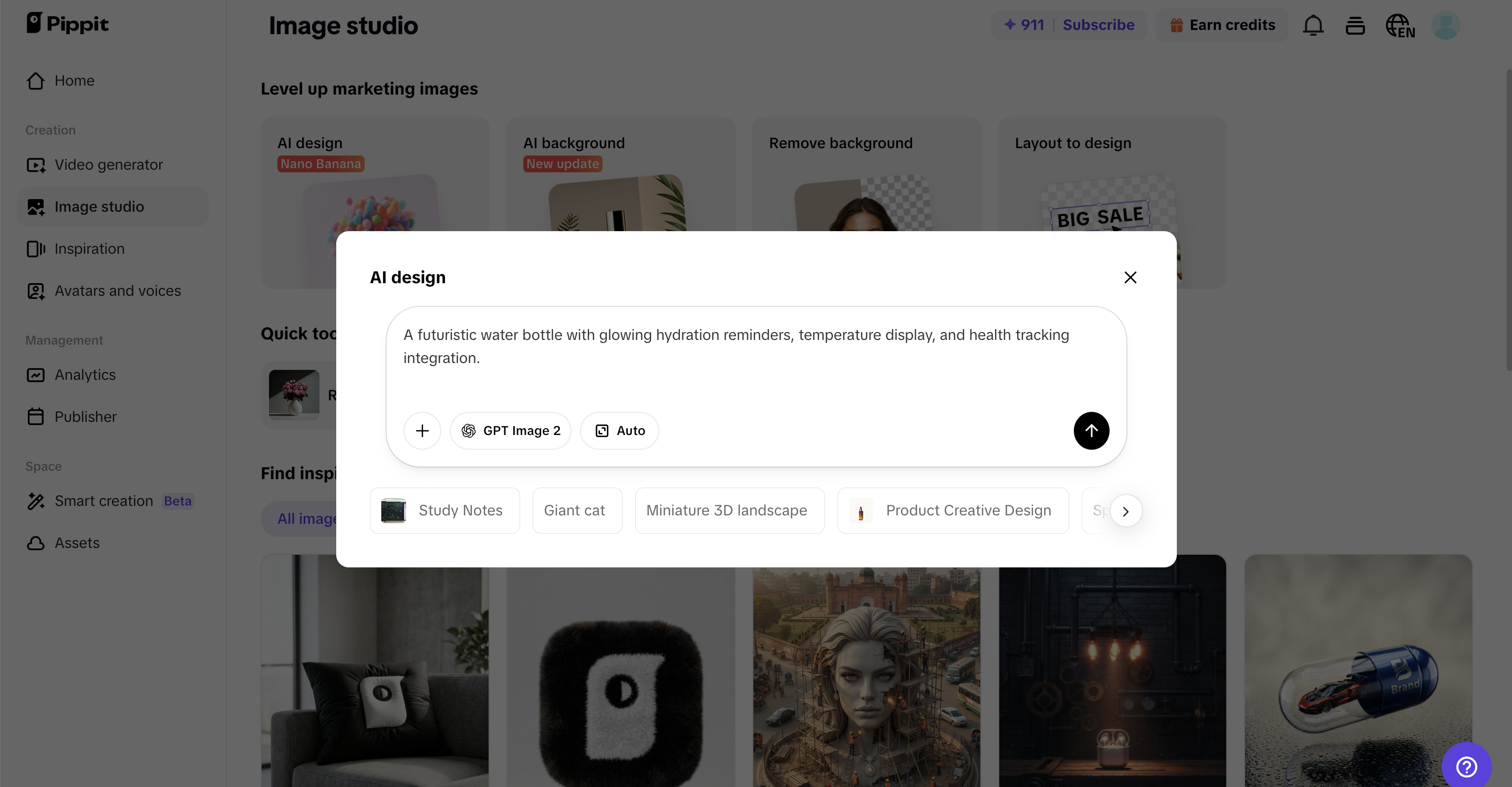Click the 911 credits counter
The height and width of the screenshot is (787, 1512).
tap(1024, 25)
